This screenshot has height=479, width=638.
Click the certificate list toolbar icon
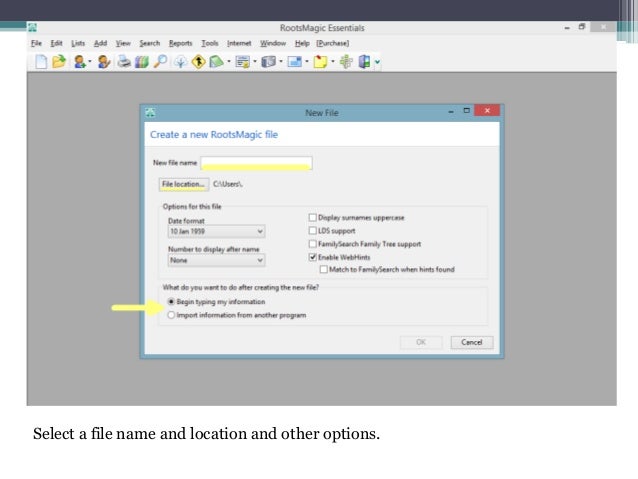tap(243, 62)
